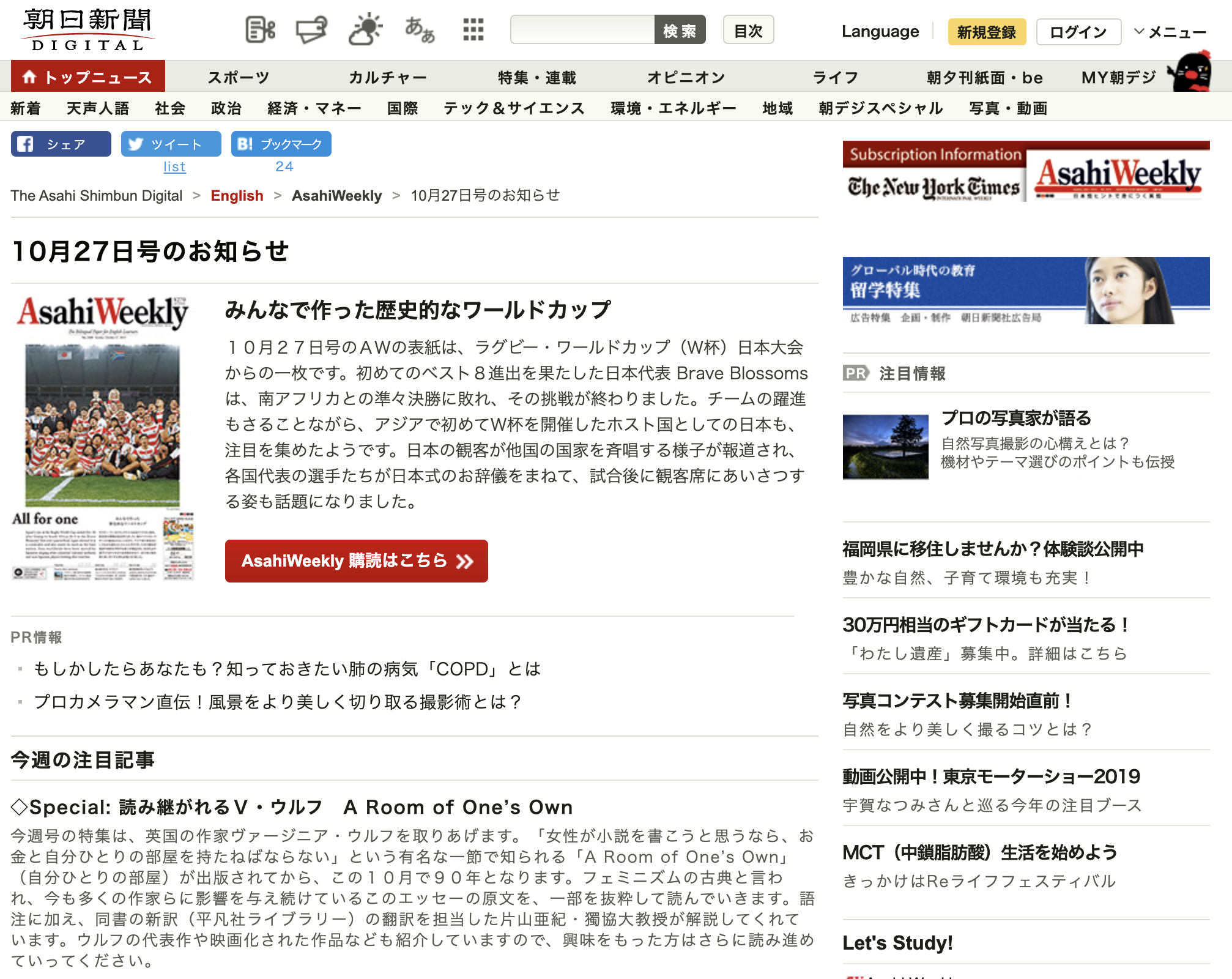Image resolution: width=1232 pixels, height=979 pixels.
Task: Open the grid apps icon
Action: tap(473, 29)
